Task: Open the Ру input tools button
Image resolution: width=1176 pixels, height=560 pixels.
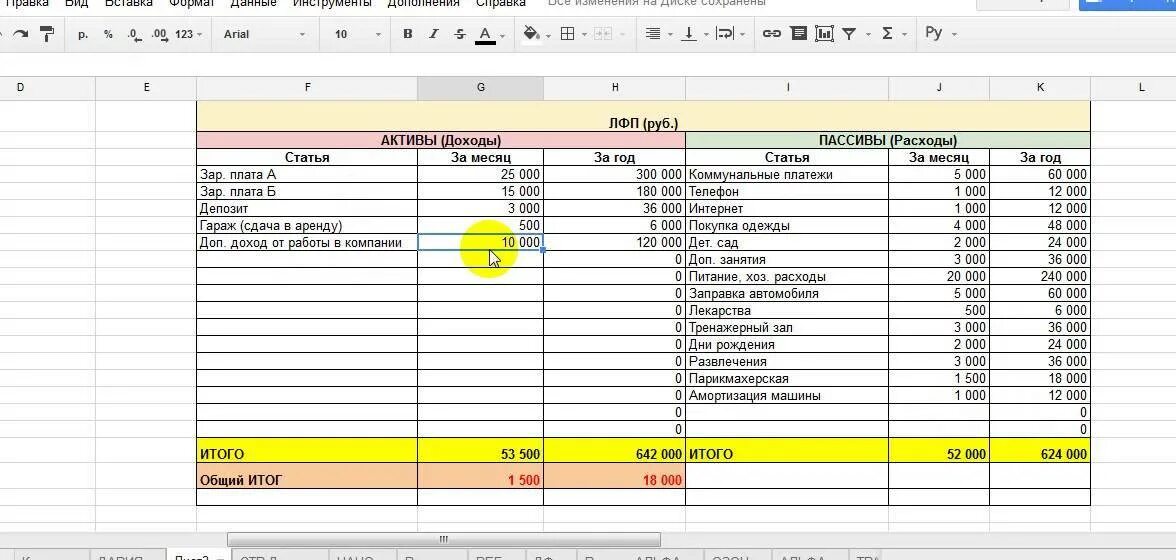Action: [934, 33]
